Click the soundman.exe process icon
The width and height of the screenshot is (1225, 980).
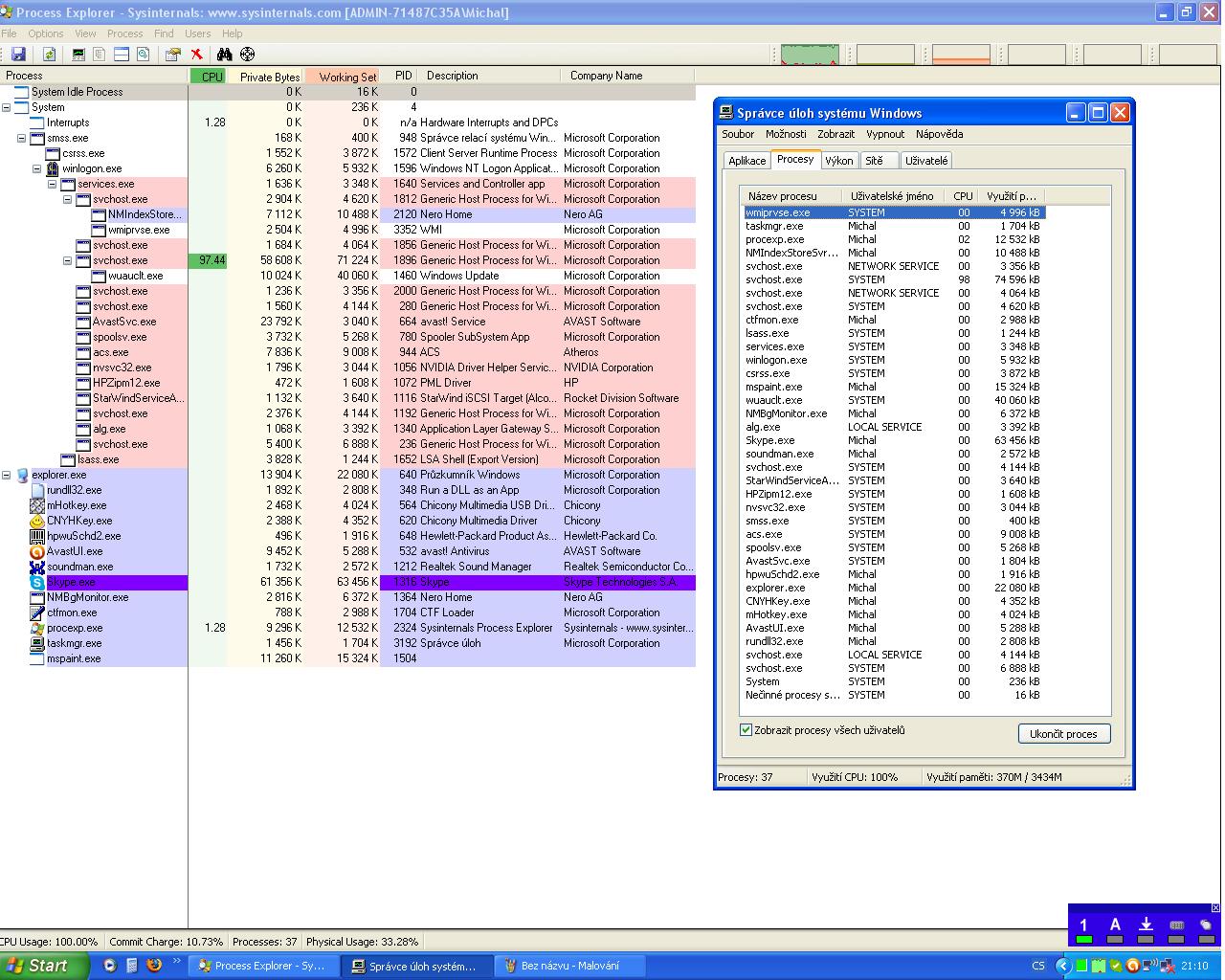tap(37, 567)
